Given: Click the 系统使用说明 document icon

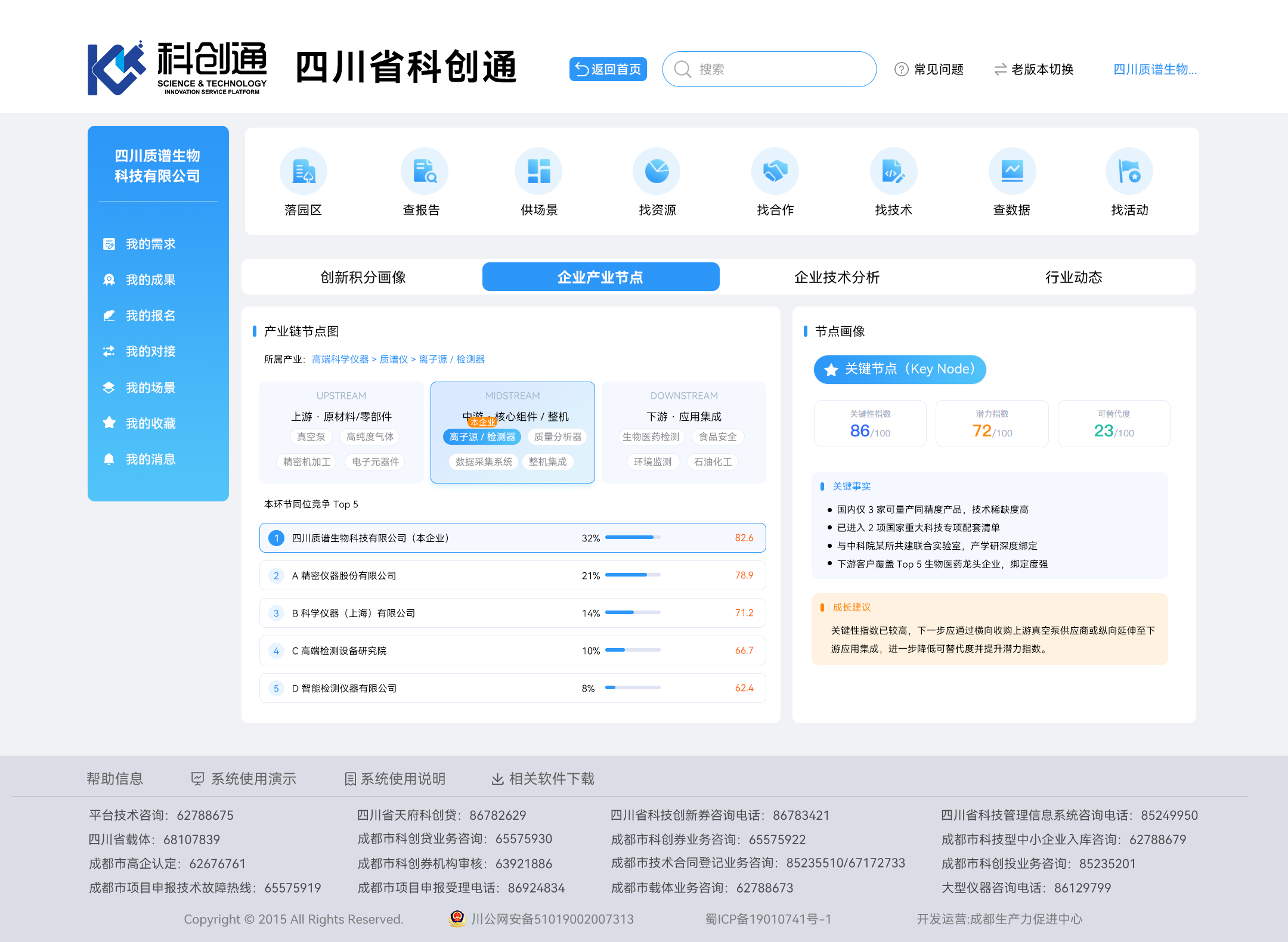Looking at the screenshot, I should pos(351,779).
